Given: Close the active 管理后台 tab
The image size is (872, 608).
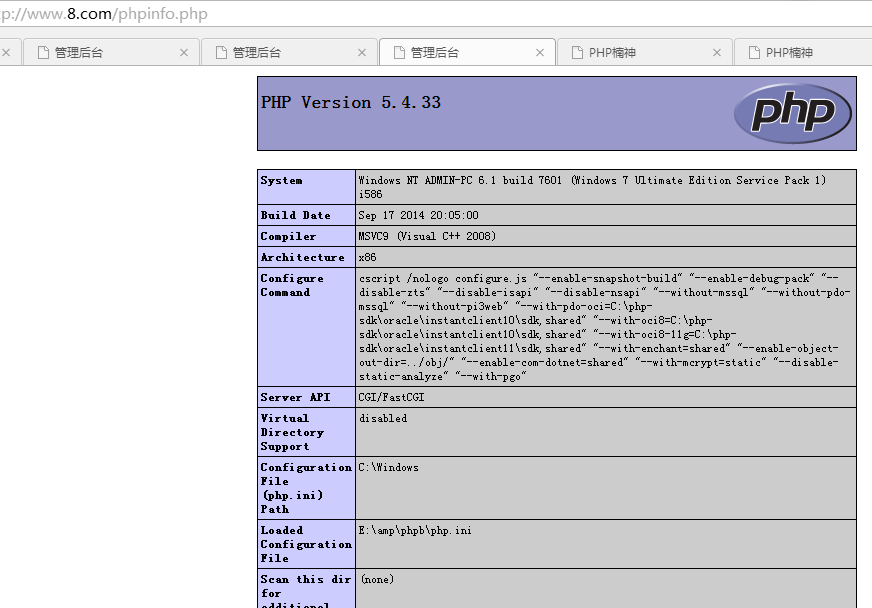Looking at the screenshot, I should pos(540,51).
